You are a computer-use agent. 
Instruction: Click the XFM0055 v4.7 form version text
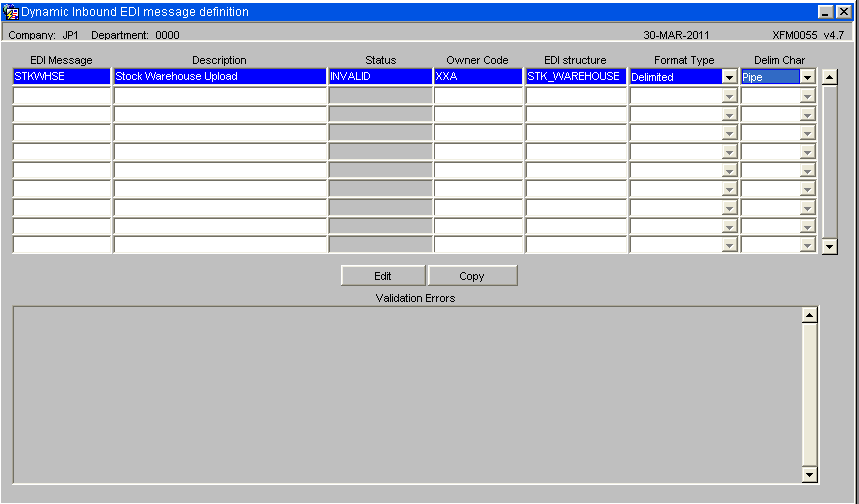pos(808,35)
